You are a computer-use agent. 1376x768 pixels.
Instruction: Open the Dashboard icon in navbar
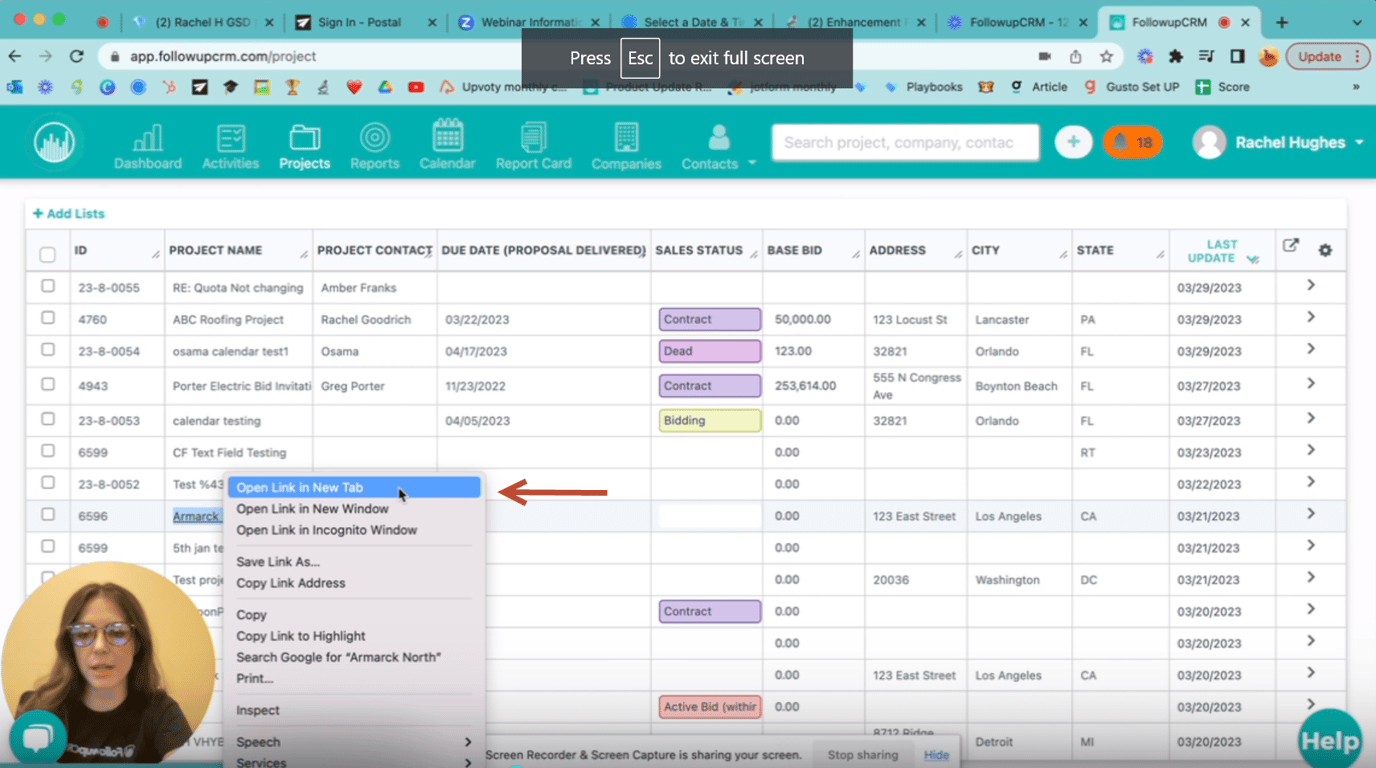pos(147,138)
